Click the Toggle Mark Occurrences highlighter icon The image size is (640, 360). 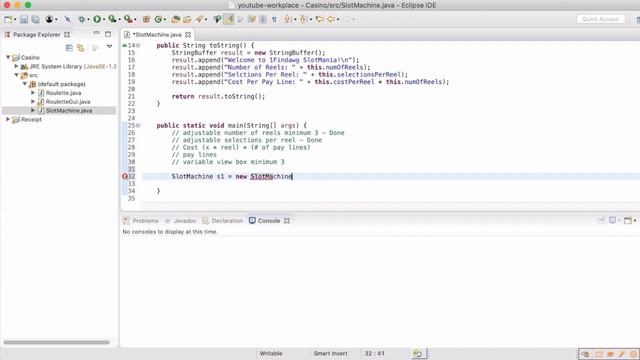pos(229,19)
